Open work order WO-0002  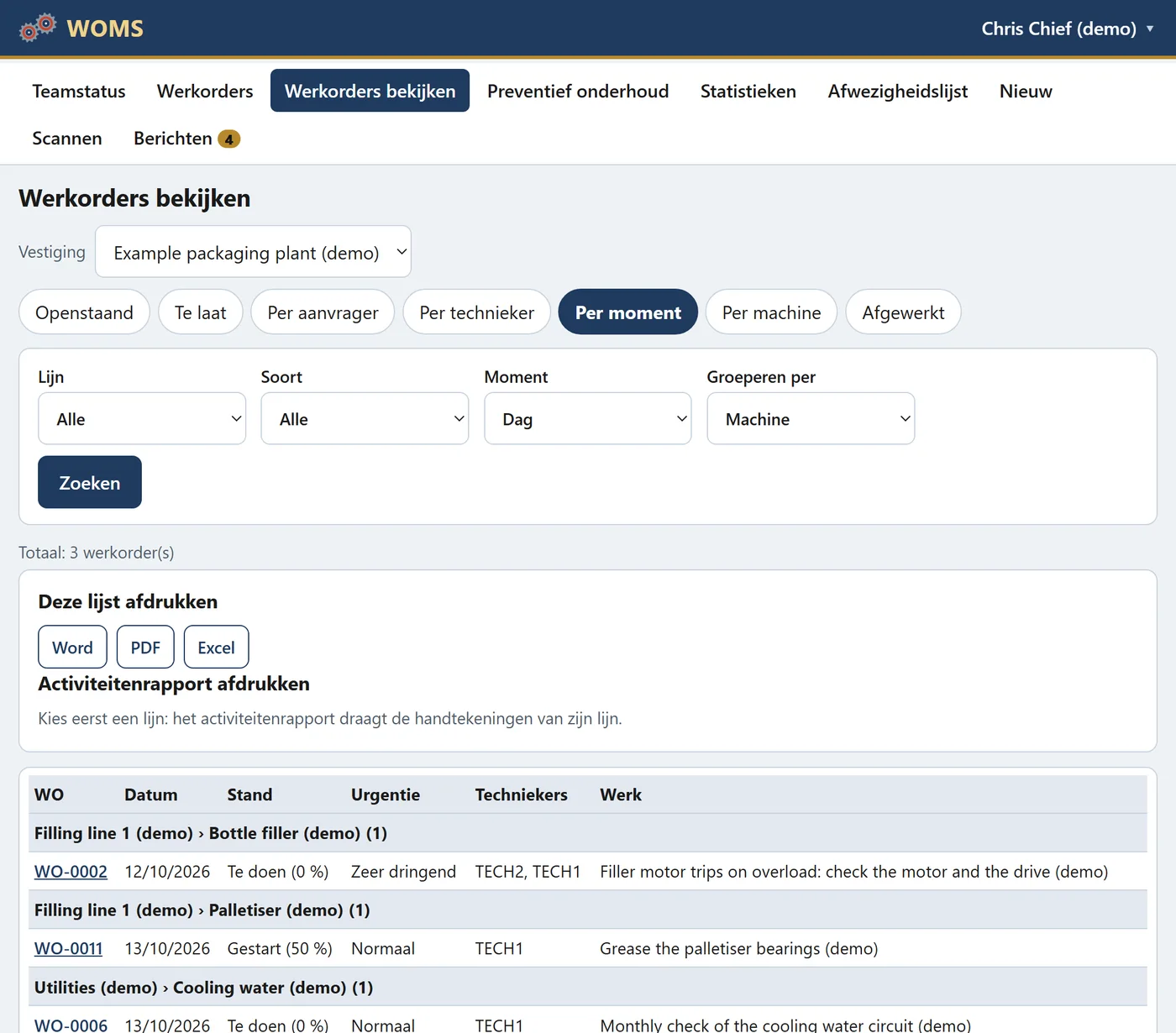[71, 872]
